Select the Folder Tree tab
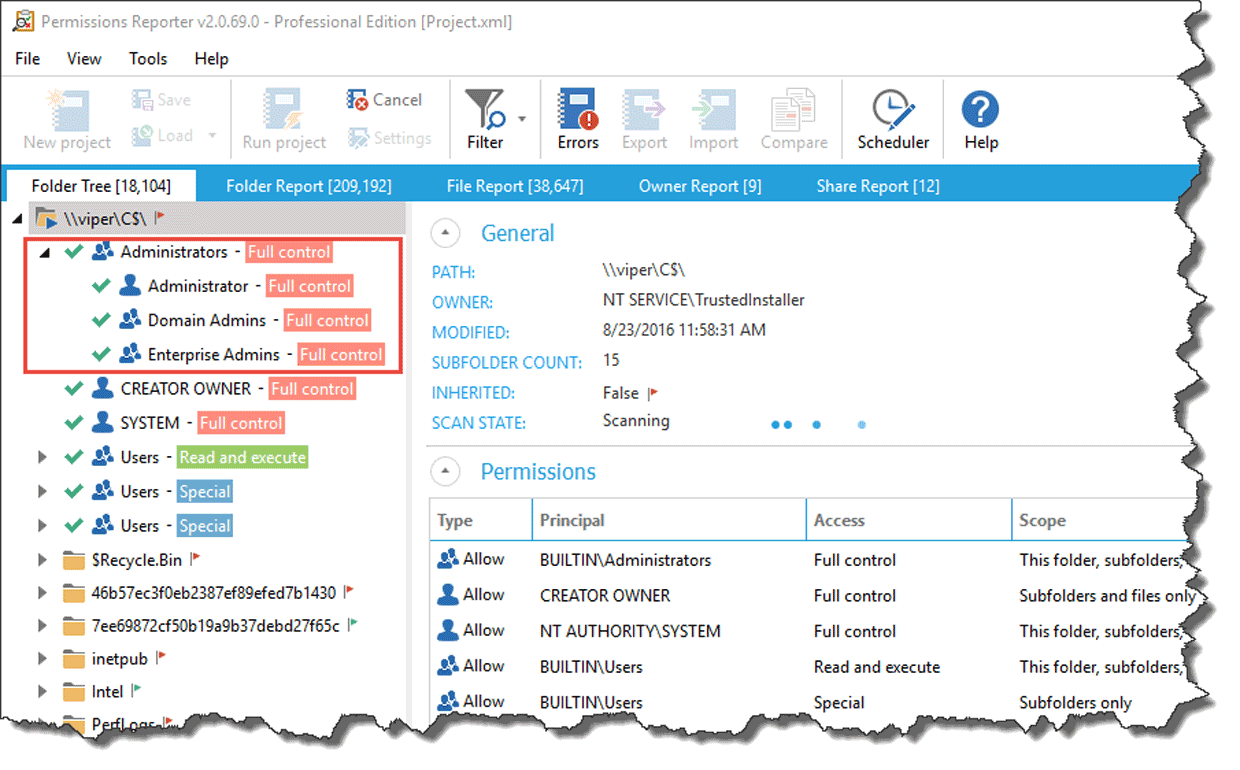 101,186
